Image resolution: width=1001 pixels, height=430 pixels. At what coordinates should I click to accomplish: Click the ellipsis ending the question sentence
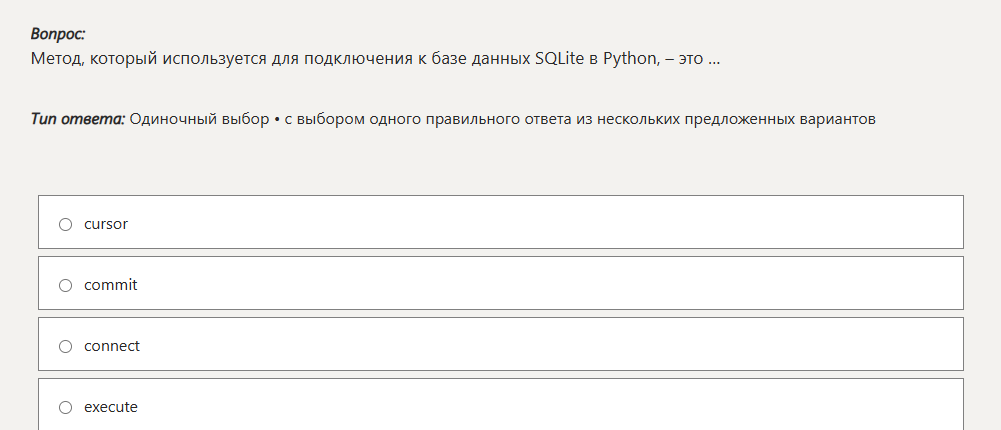click(x=714, y=58)
